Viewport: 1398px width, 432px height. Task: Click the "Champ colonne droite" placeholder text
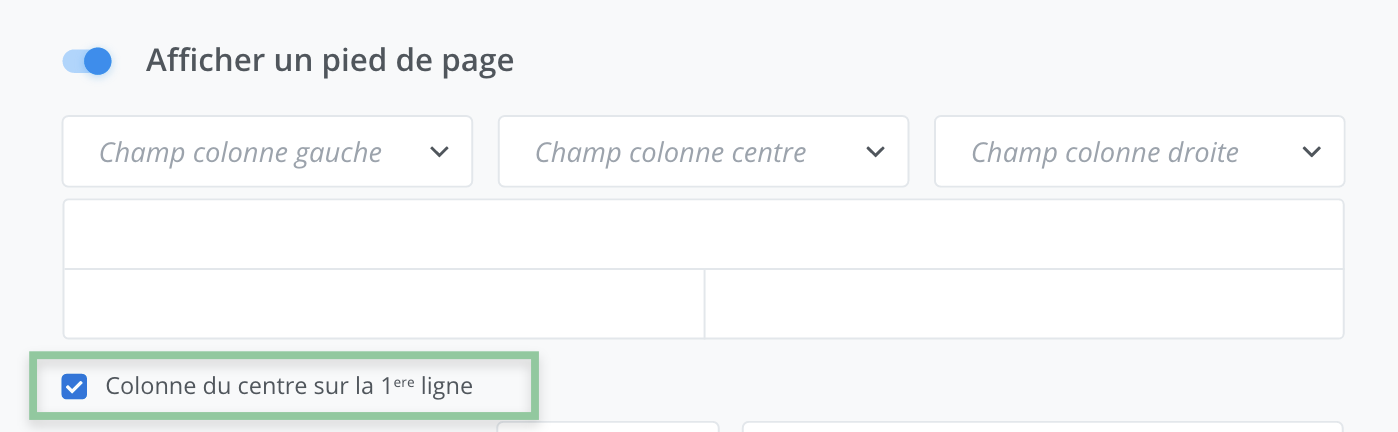[x=1105, y=152]
